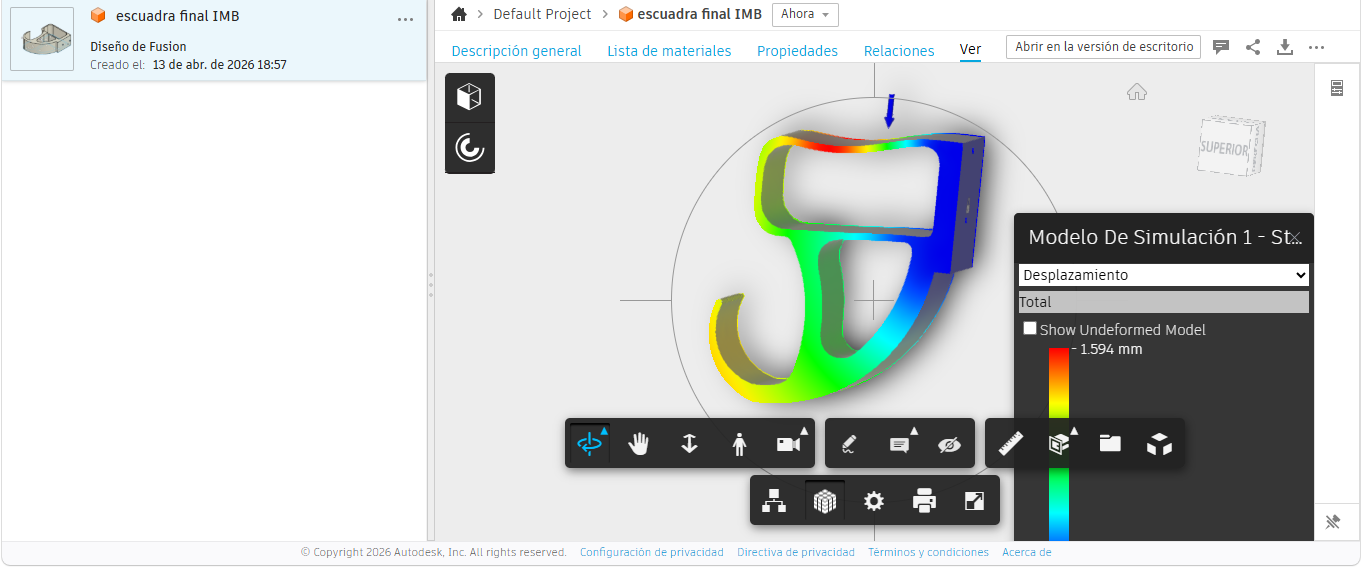
Task: Open the more options ellipsis in header
Action: (x=1316, y=47)
